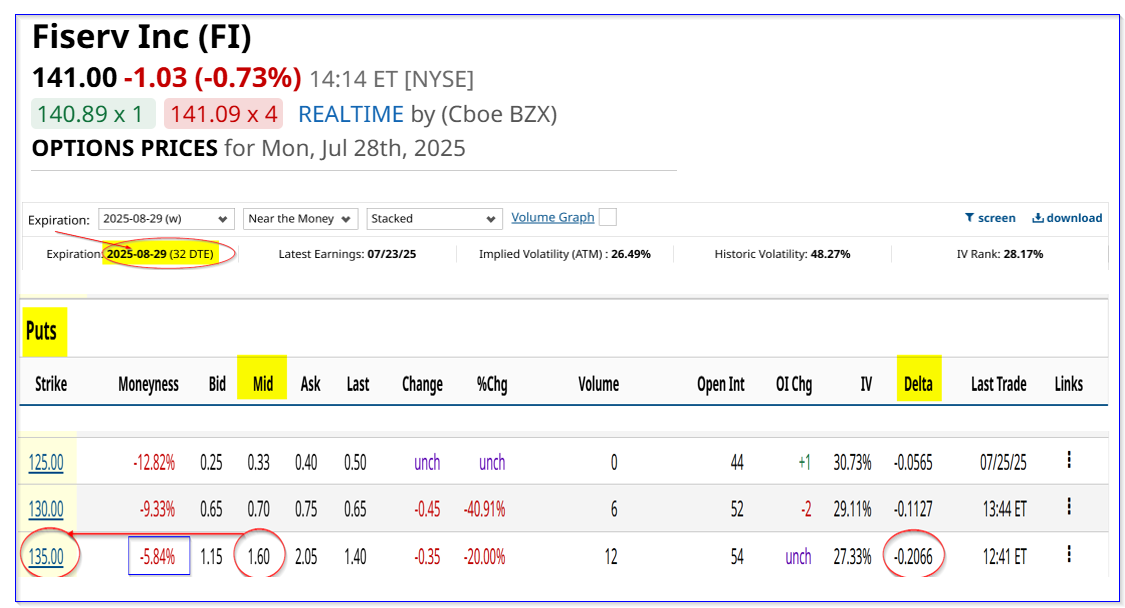
Task: Click the Fiserv Inc (FI) title
Action: pos(142,37)
